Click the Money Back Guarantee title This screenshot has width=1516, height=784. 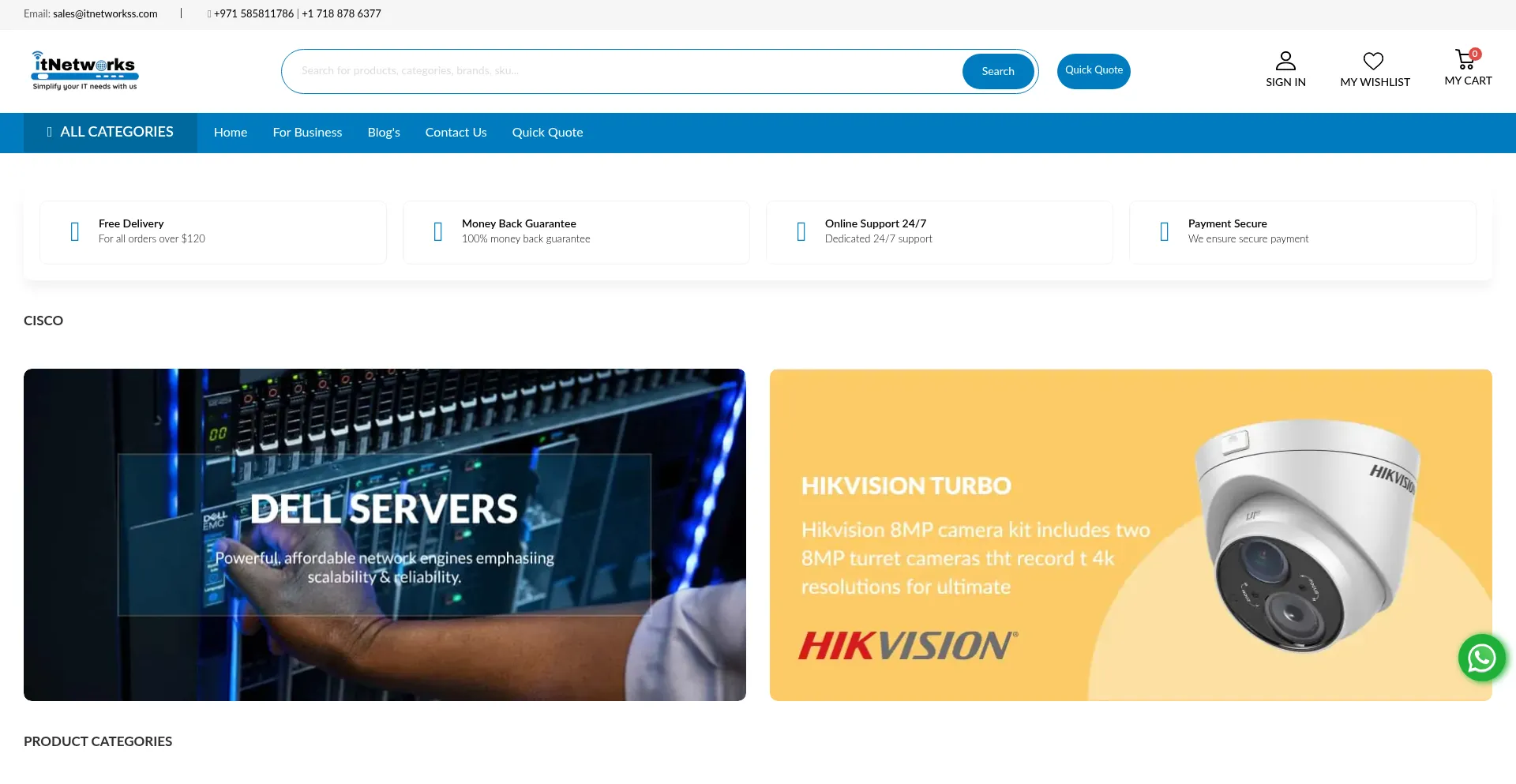click(x=519, y=223)
